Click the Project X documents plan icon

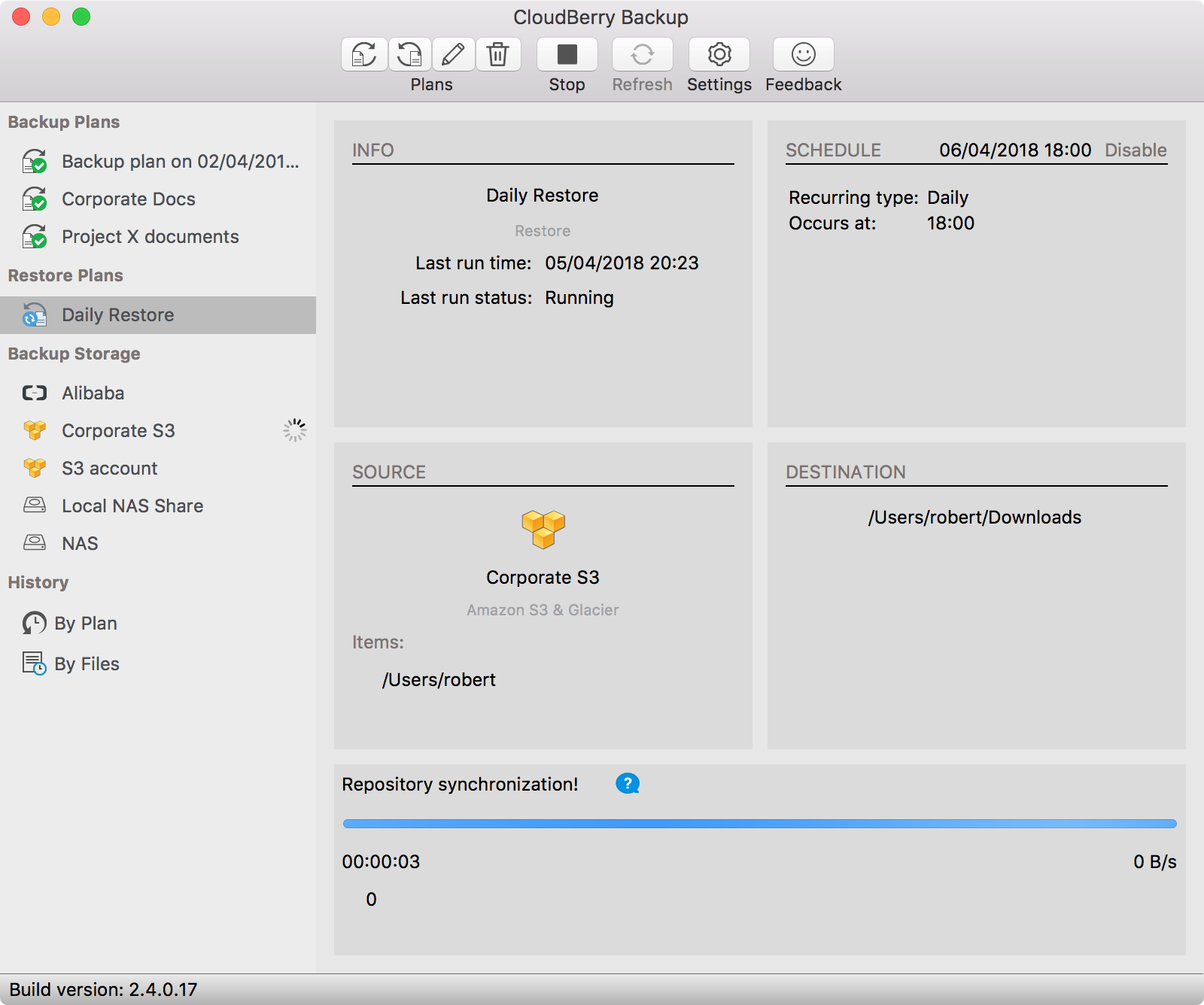[x=35, y=236]
